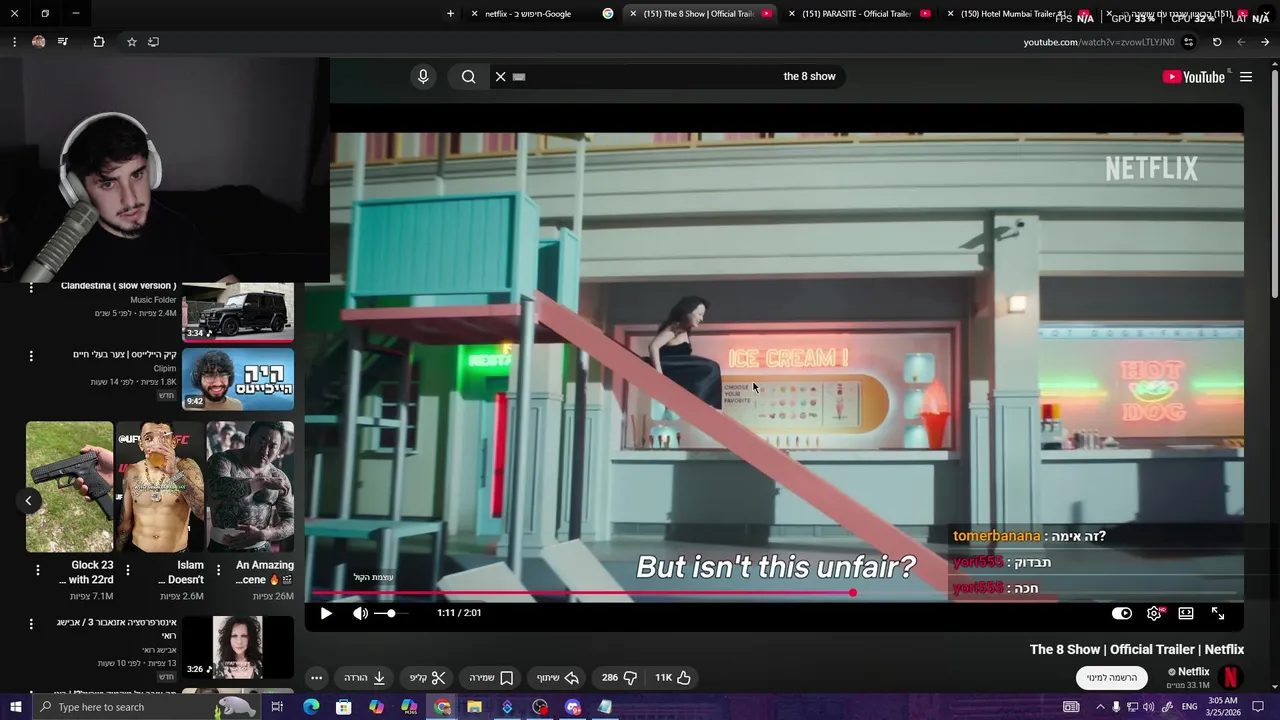Image resolution: width=1280 pixels, height=720 pixels.
Task: Adjust the YouTube volume slider
Action: 390,613
